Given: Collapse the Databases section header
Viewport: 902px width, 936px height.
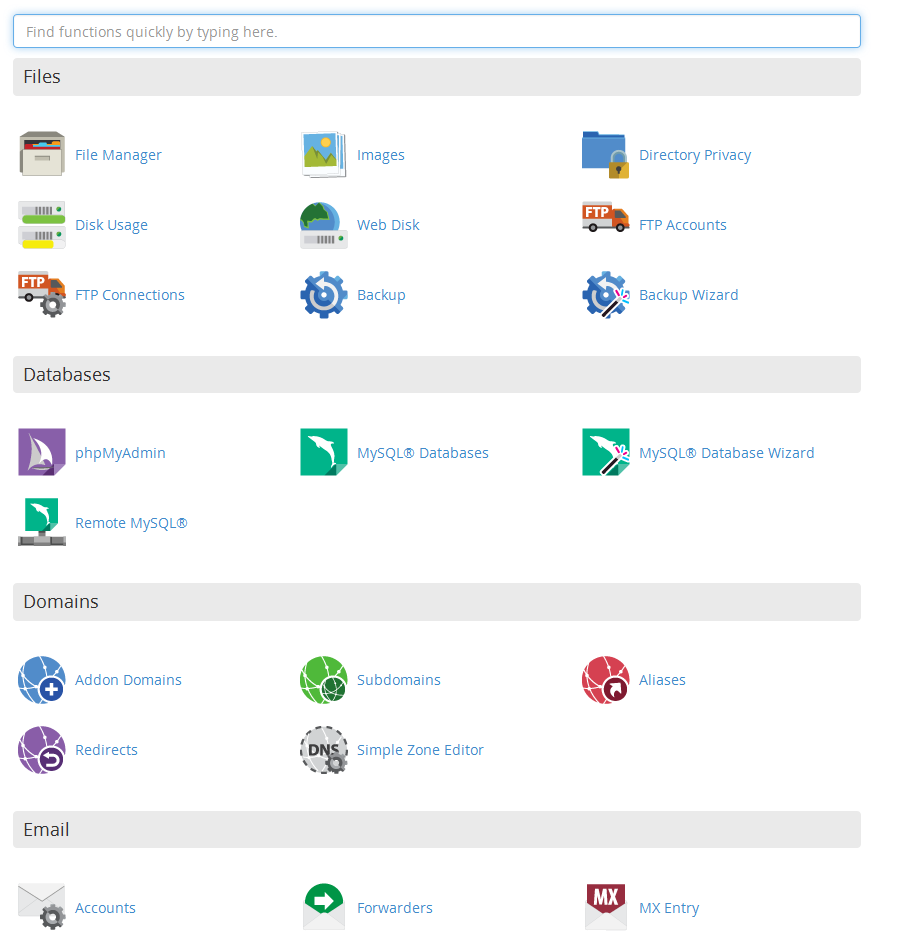Looking at the screenshot, I should click(436, 375).
